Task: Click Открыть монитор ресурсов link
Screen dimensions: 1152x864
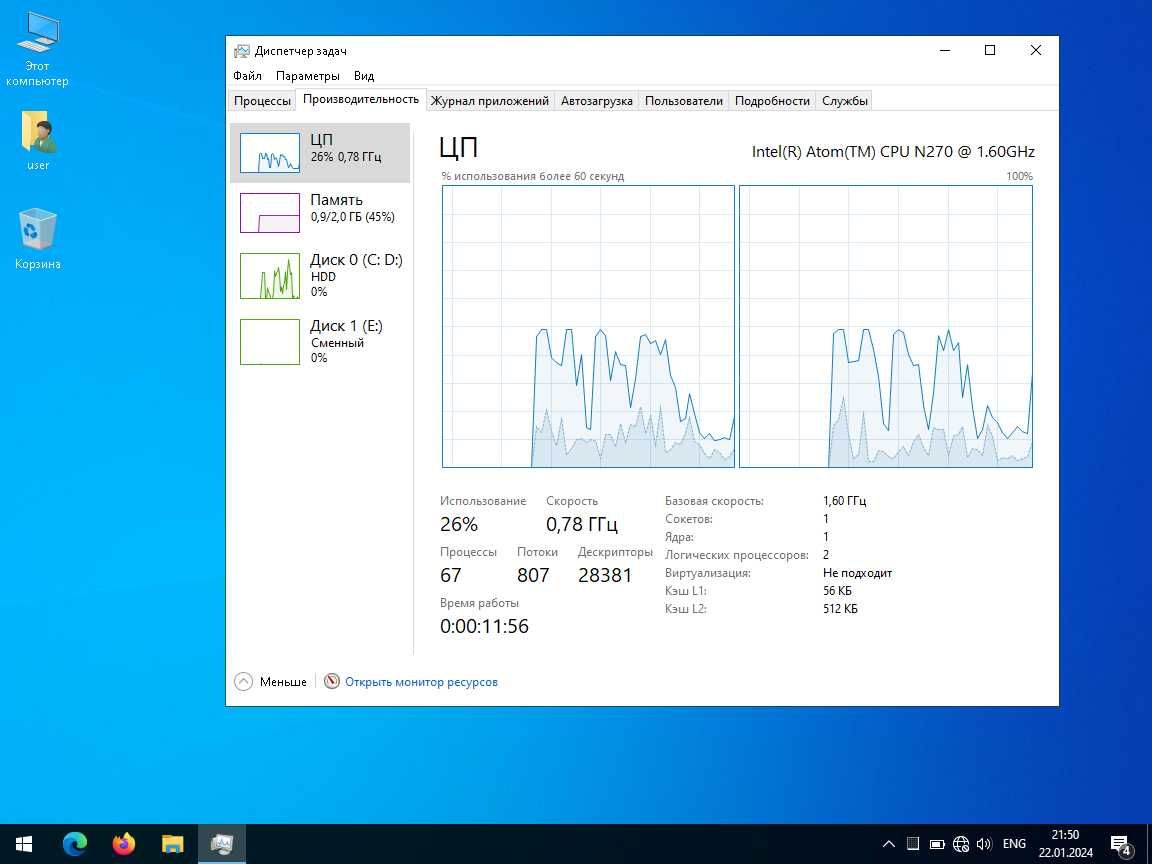Action: (421, 682)
